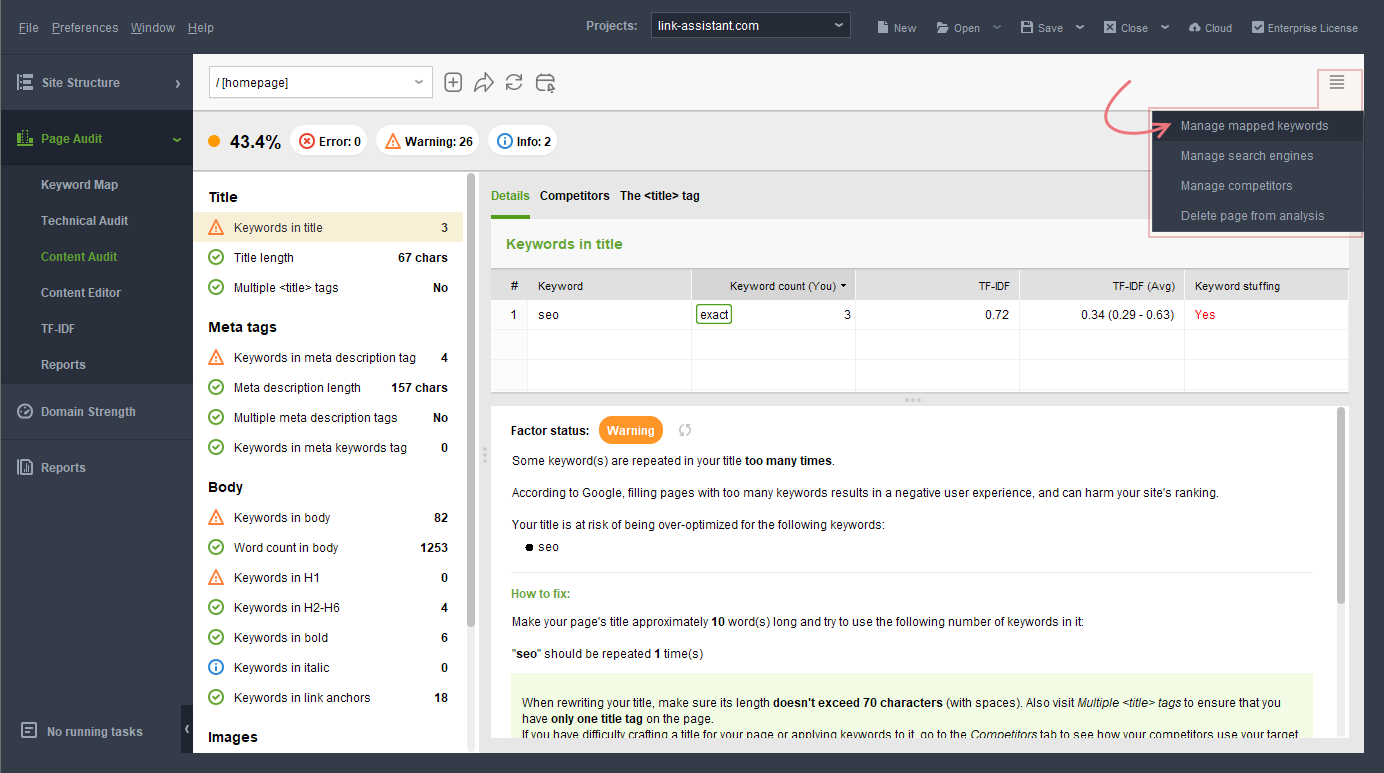1384x773 pixels.
Task: Open Keyword Map in sidebar
Action: (x=79, y=184)
